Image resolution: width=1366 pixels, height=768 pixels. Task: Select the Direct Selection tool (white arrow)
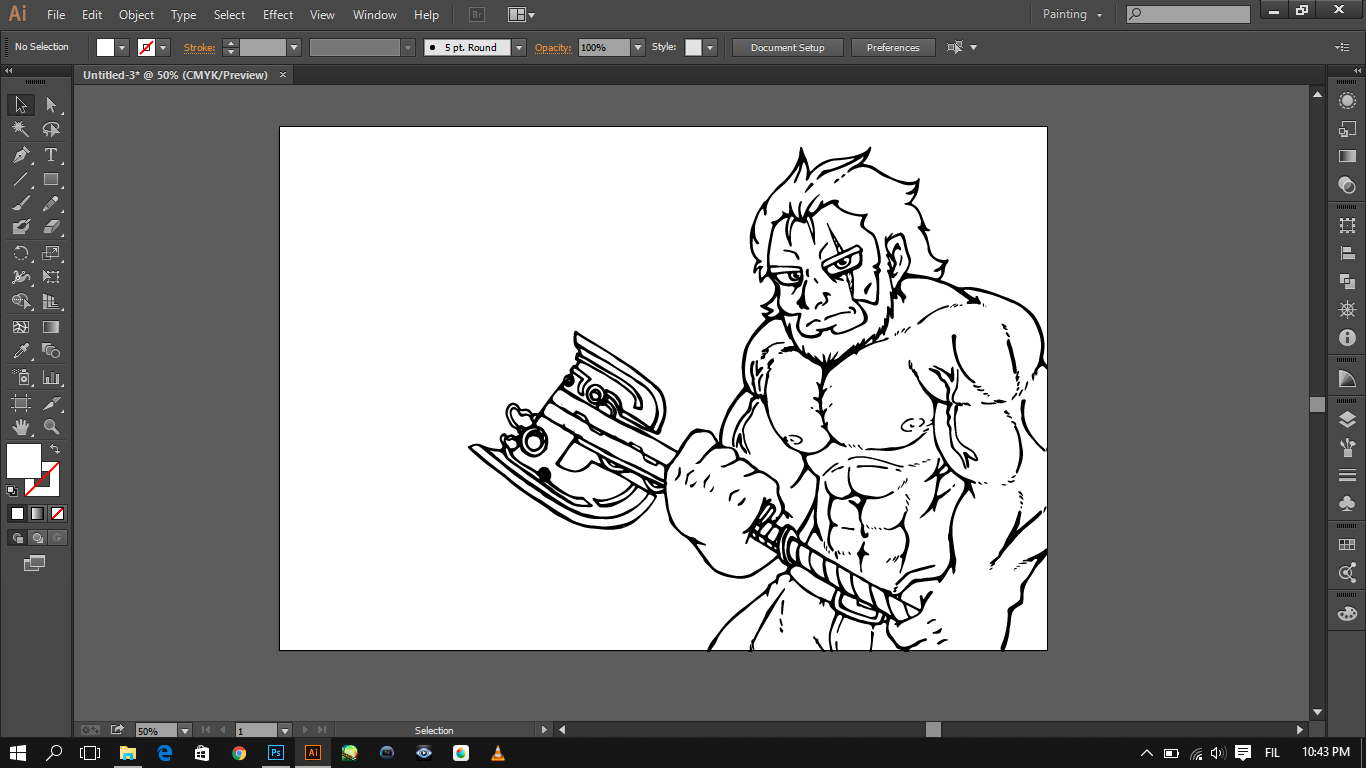[51, 105]
